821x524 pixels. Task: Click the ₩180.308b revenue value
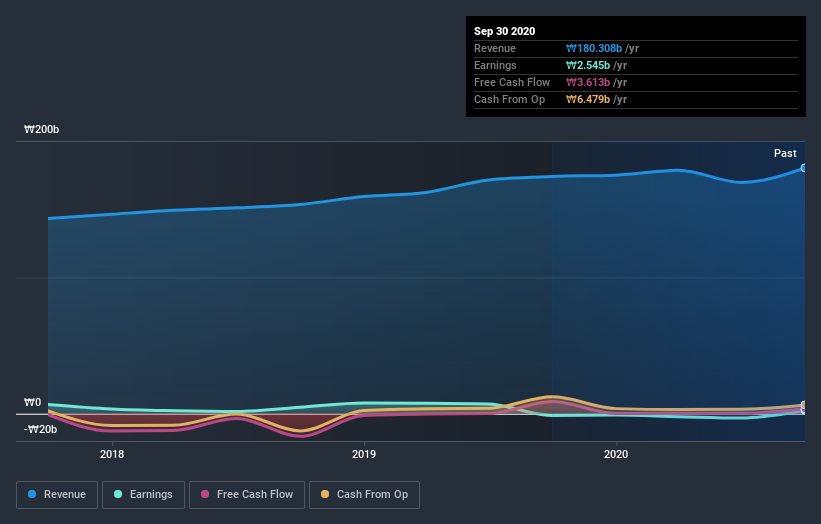coord(594,49)
